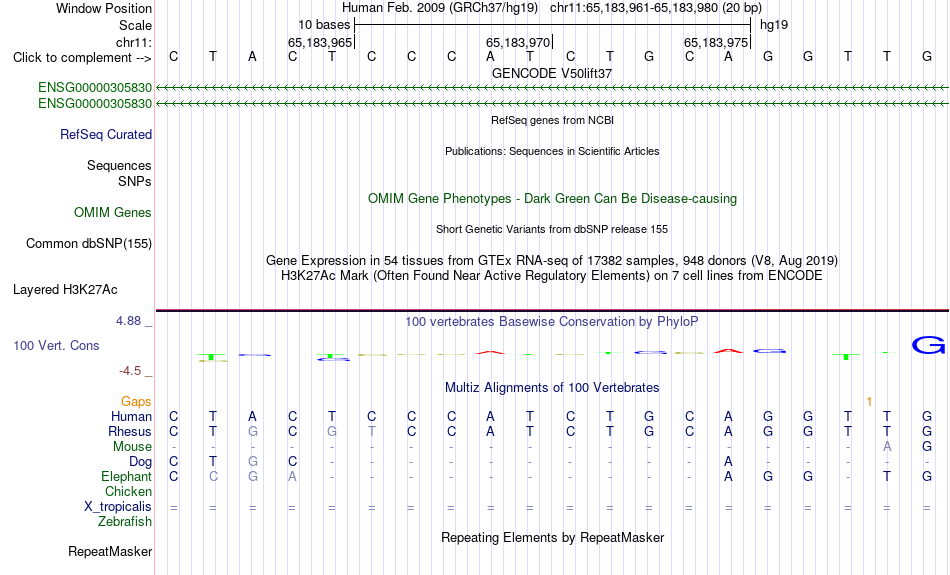Click the large blue G conservation logo letter
Viewport: 950px width, 575px height.
[928, 345]
